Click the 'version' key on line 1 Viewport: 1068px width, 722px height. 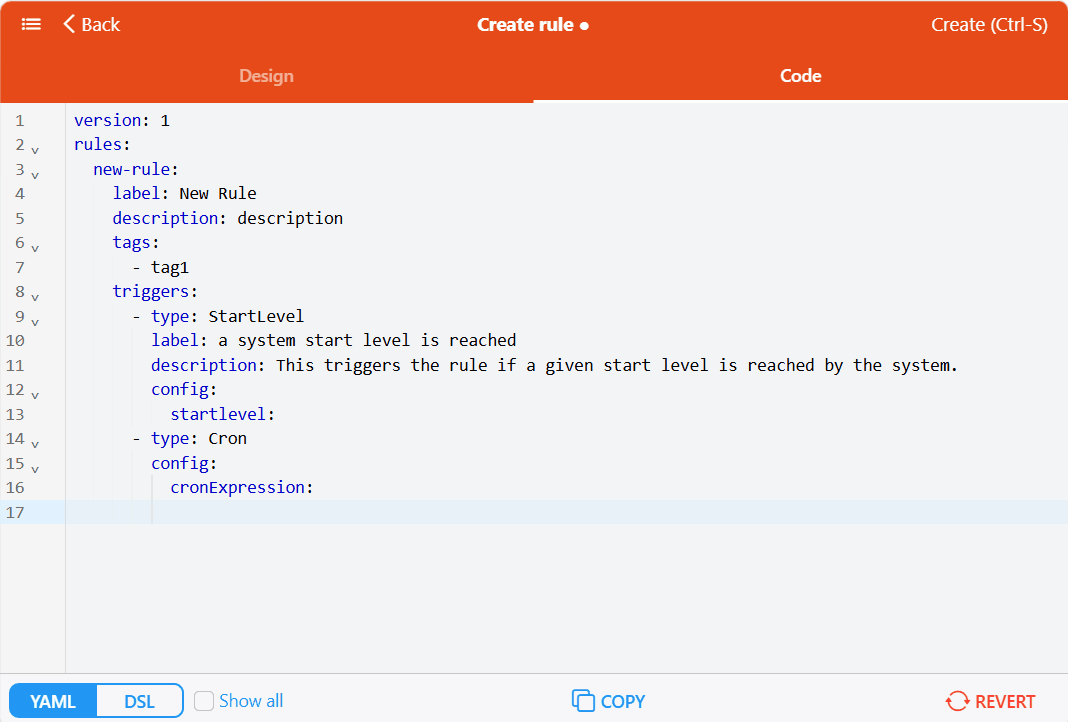pyautogui.click(x=107, y=121)
